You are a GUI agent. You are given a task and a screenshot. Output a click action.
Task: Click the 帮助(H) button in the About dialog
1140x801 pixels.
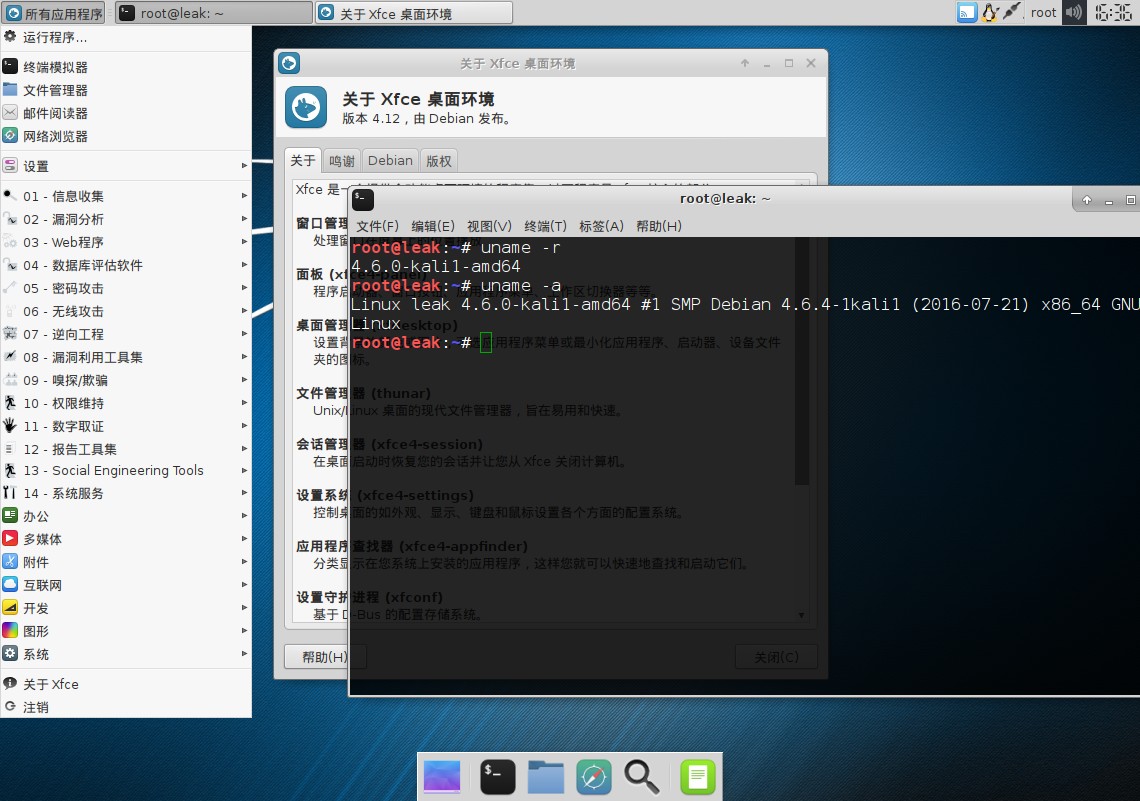tap(324, 656)
